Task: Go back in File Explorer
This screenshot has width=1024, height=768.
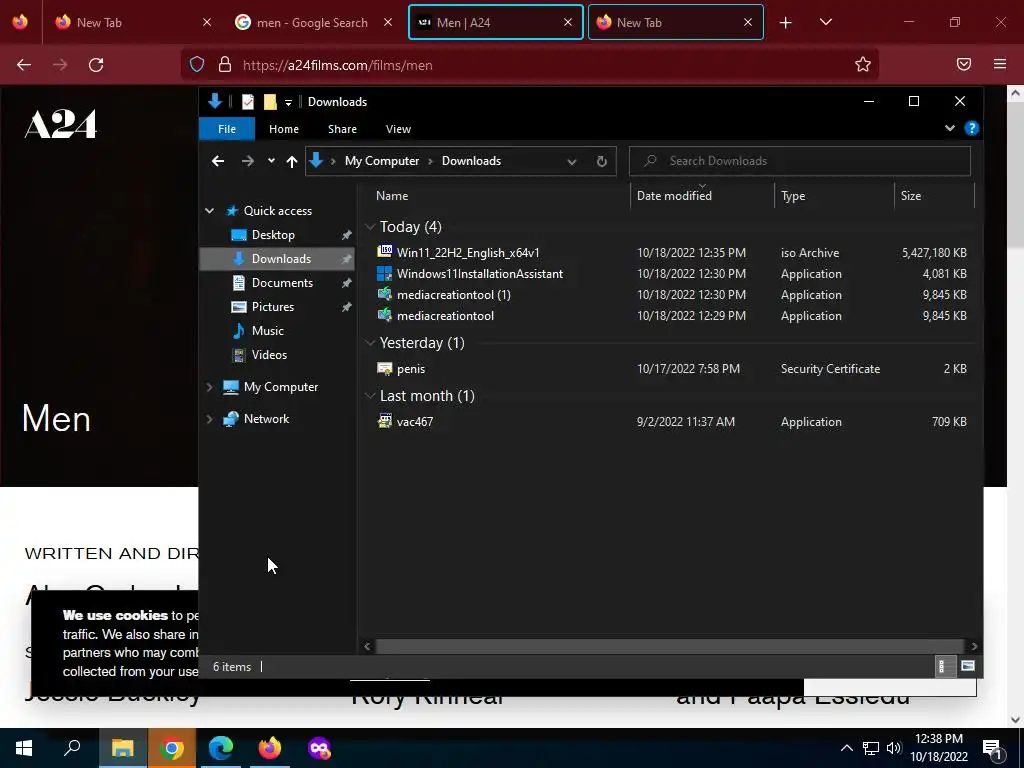Action: 218,161
